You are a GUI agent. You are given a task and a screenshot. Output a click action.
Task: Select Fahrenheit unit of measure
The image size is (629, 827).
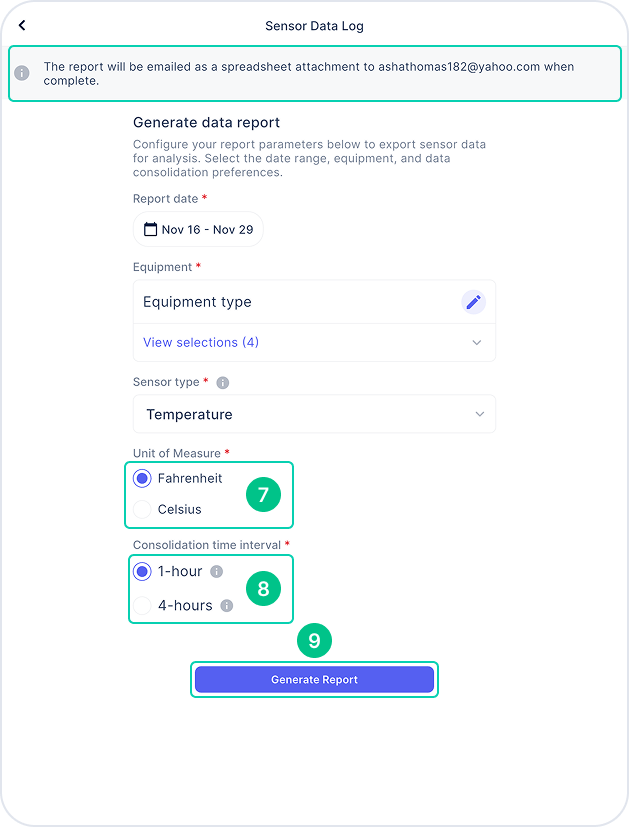pyautogui.click(x=142, y=478)
